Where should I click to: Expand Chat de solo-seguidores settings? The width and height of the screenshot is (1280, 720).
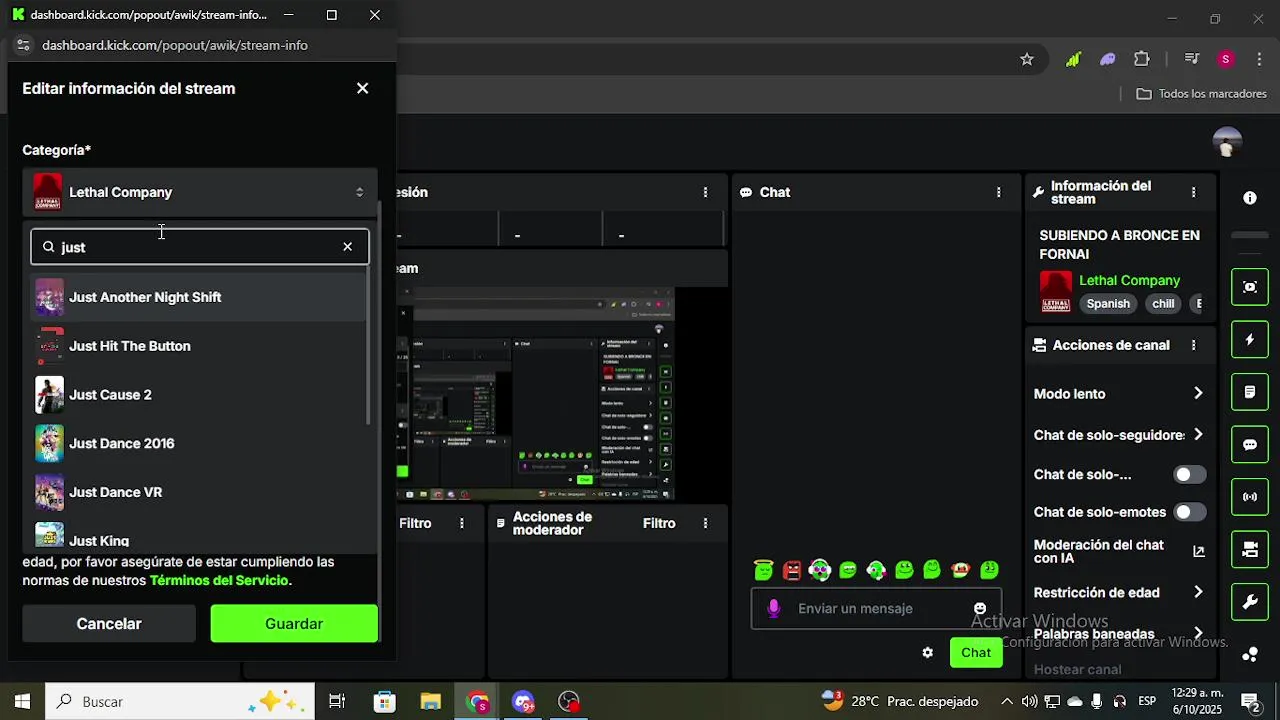click(x=1198, y=435)
